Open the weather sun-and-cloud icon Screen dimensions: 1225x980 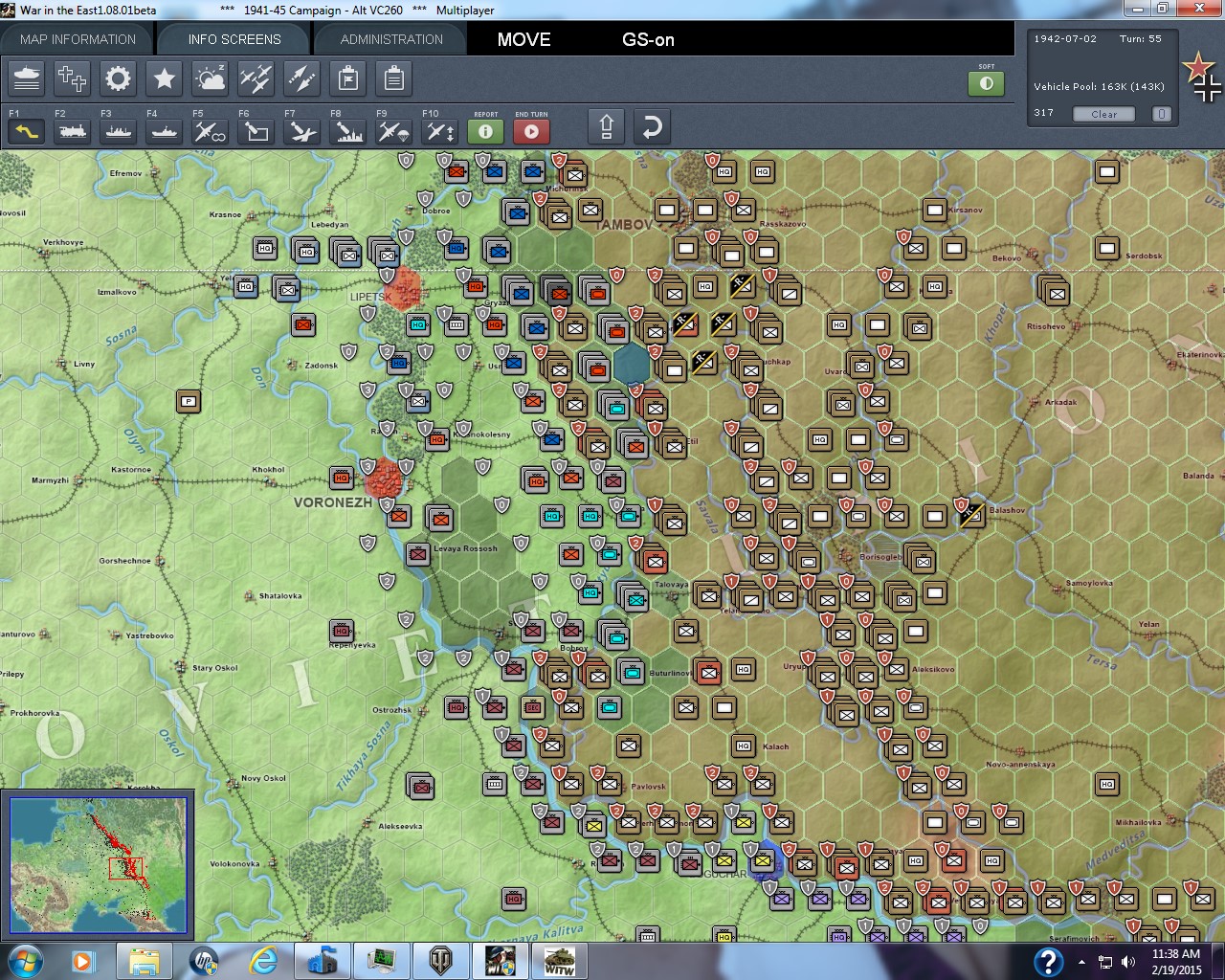[211, 78]
